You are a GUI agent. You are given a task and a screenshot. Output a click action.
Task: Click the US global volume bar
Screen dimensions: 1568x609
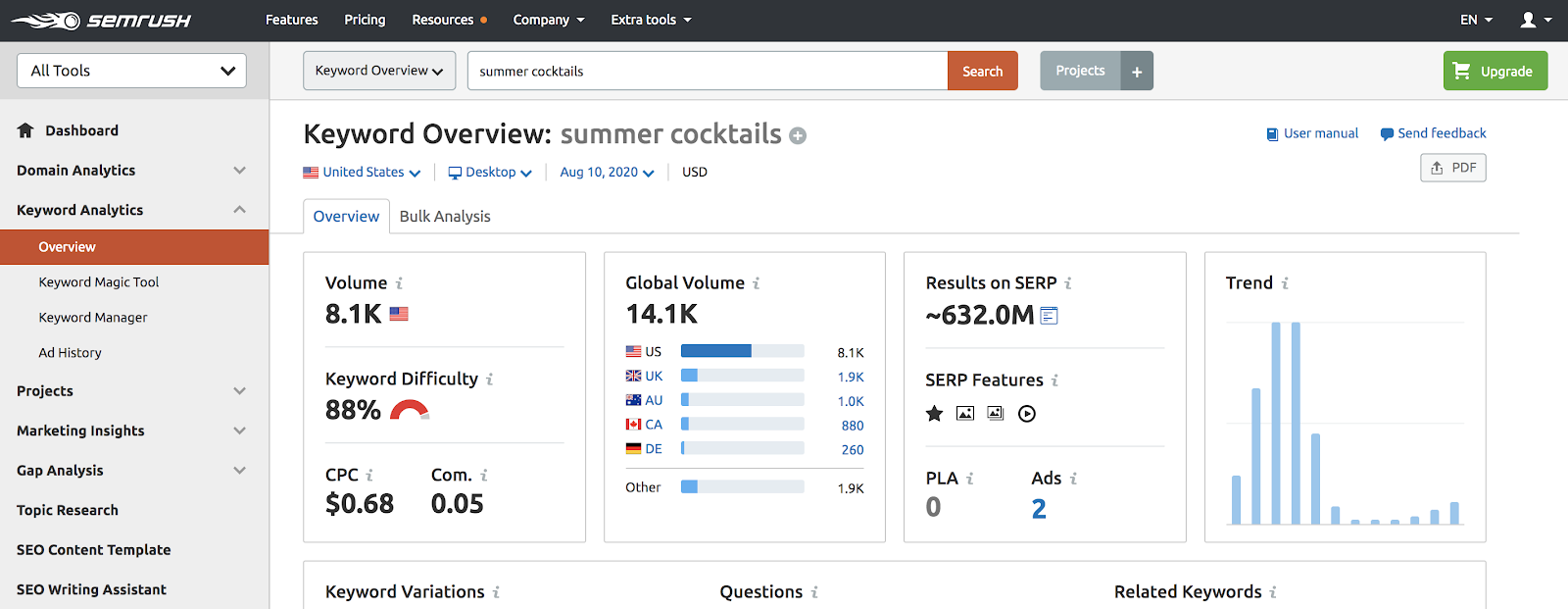tap(743, 351)
